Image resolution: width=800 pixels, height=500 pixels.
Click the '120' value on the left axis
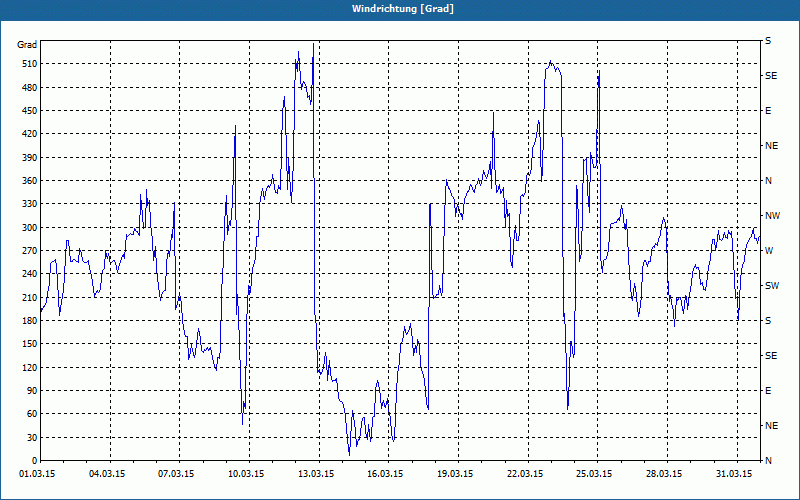point(30,367)
